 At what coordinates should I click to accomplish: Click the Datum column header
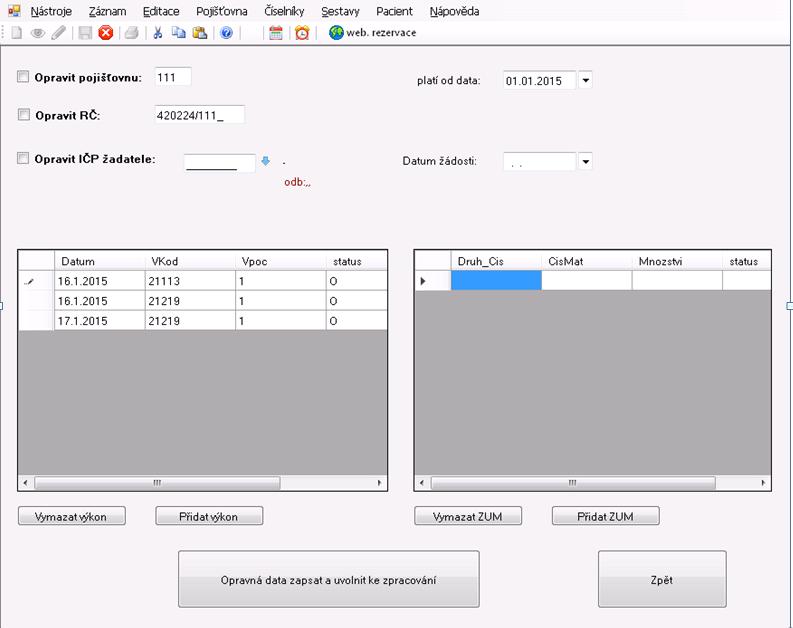coord(100,261)
